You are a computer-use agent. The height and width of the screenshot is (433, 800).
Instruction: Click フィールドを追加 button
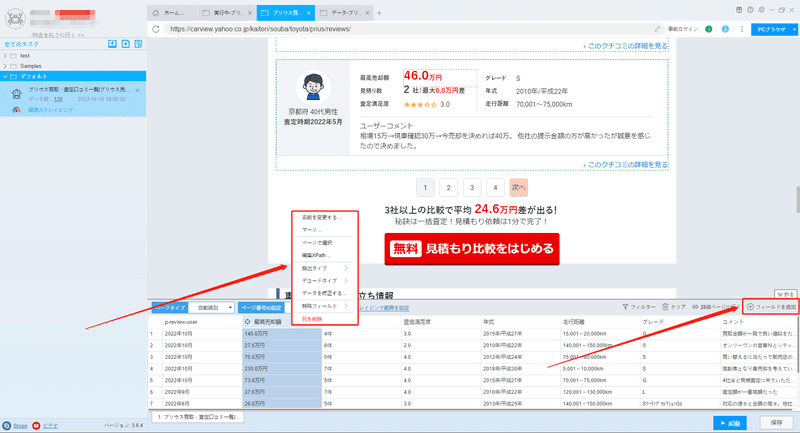pos(771,307)
